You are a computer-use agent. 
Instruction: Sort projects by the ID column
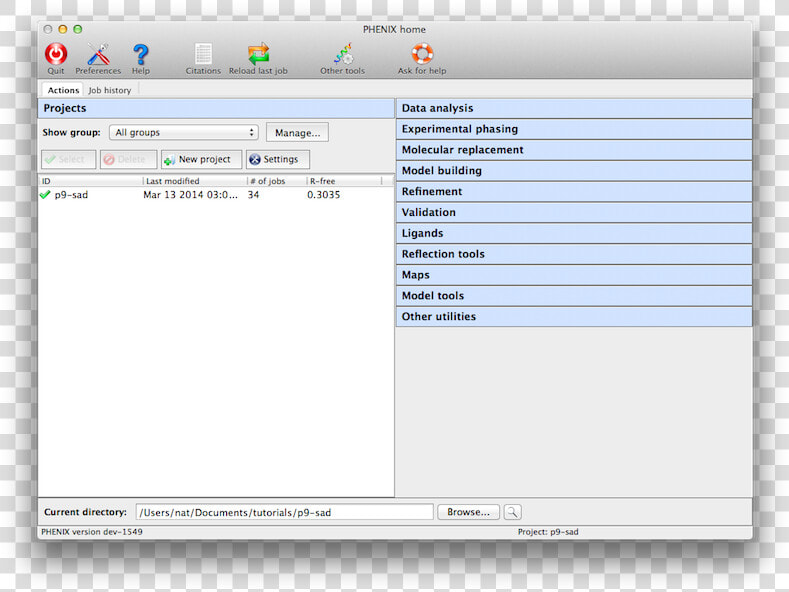pos(91,181)
